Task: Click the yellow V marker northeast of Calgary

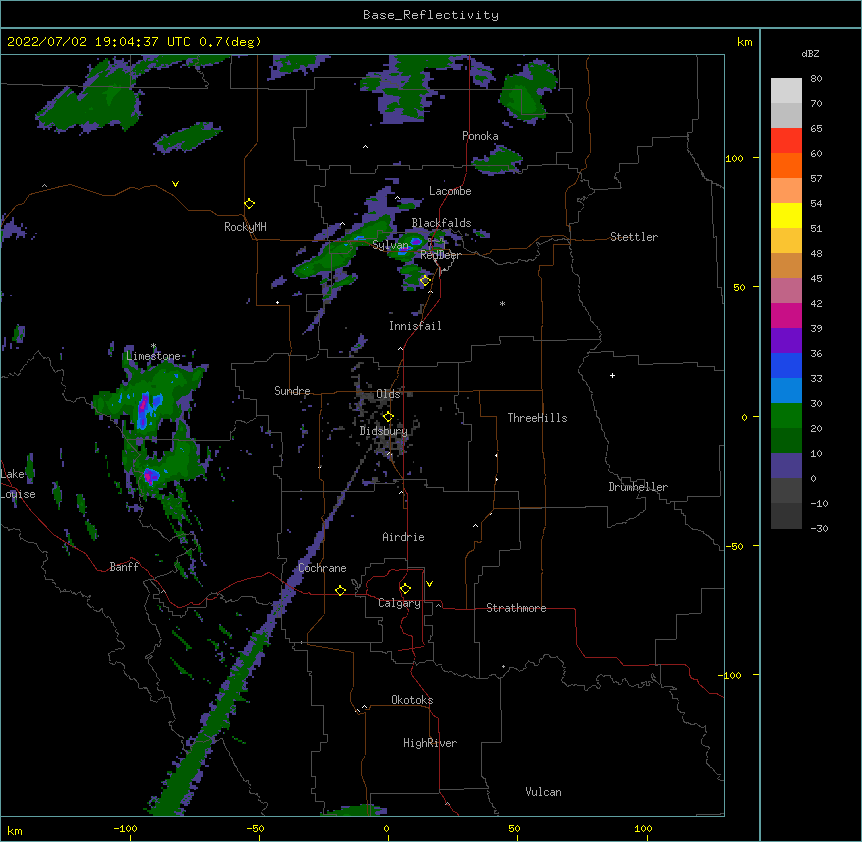Action: pos(429,584)
